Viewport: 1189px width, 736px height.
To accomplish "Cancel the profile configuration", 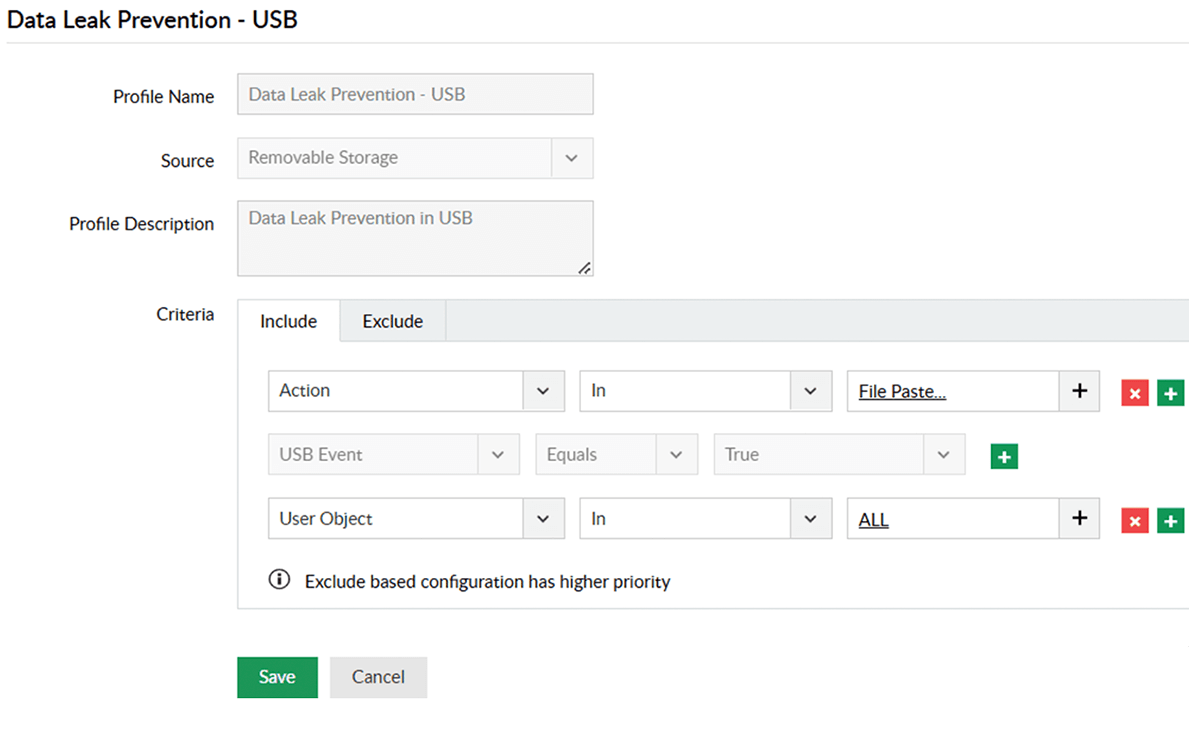I will [378, 677].
